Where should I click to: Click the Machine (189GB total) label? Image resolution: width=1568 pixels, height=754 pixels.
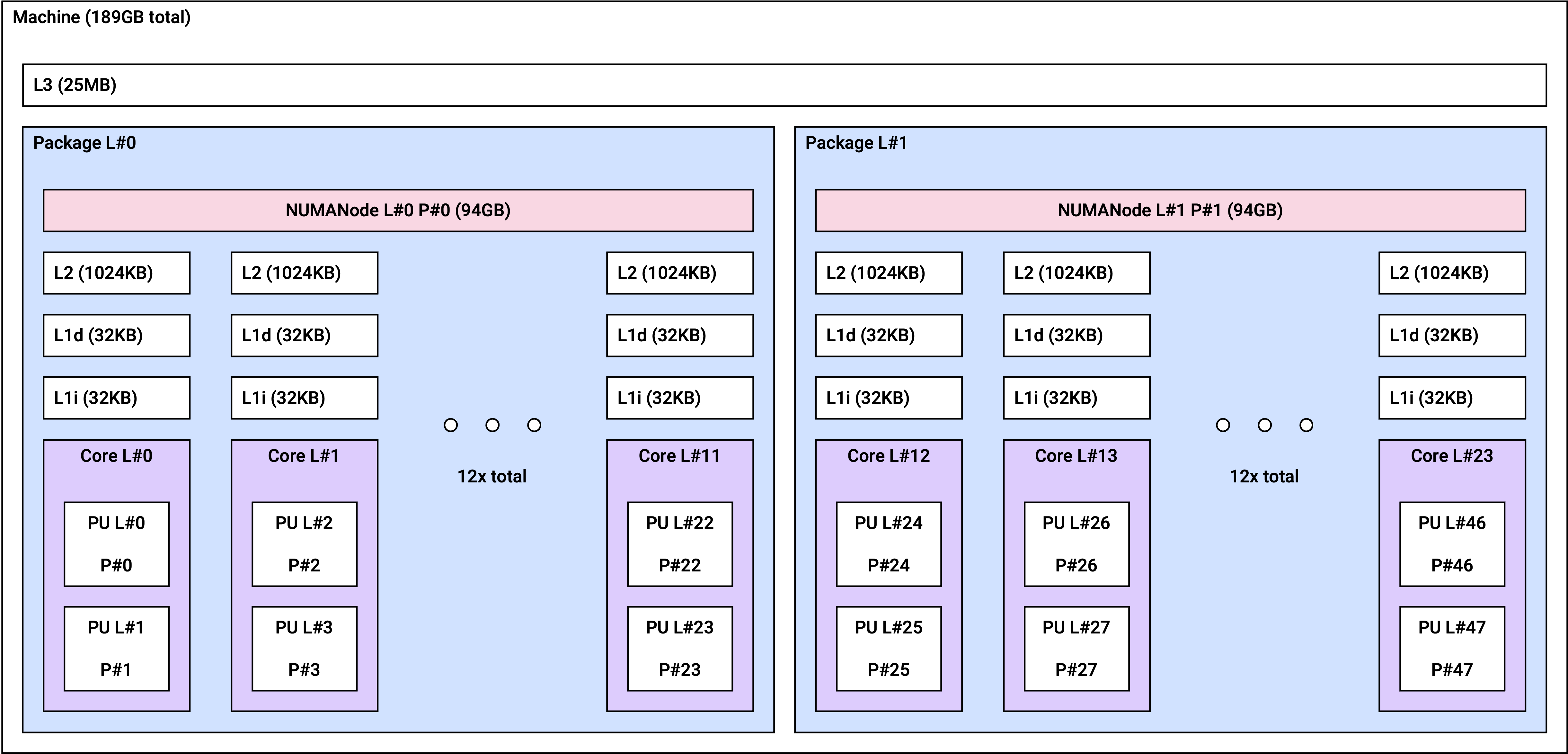tap(102, 17)
